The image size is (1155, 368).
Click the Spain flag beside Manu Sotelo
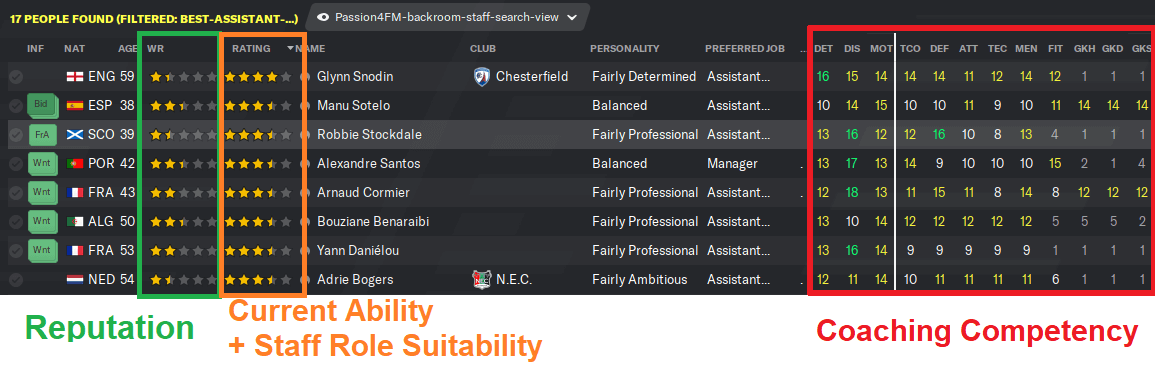(74, 105)
